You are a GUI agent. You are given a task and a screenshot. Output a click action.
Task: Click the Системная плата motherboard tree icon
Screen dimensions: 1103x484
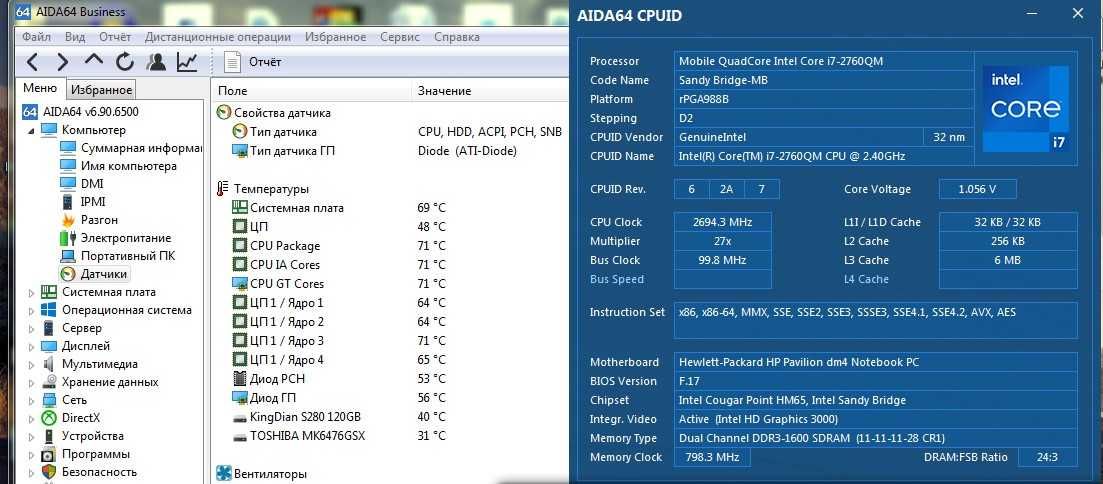pyautogui.click(x=49, y=292)
